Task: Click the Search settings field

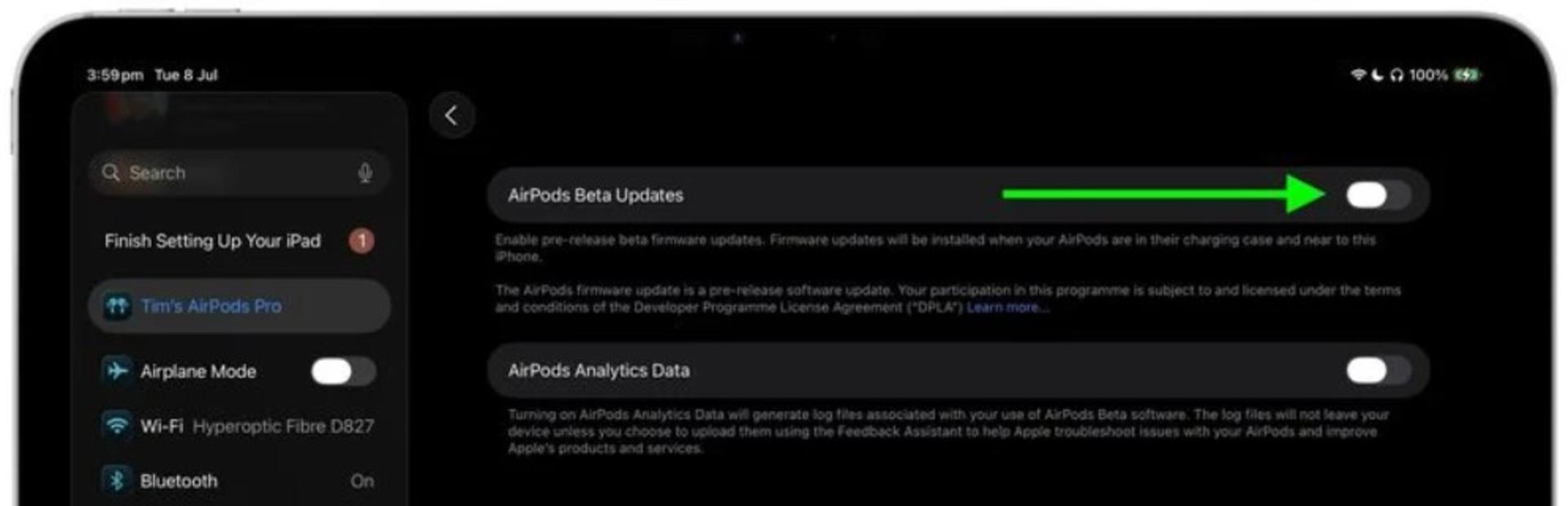Action: [239, 173]
